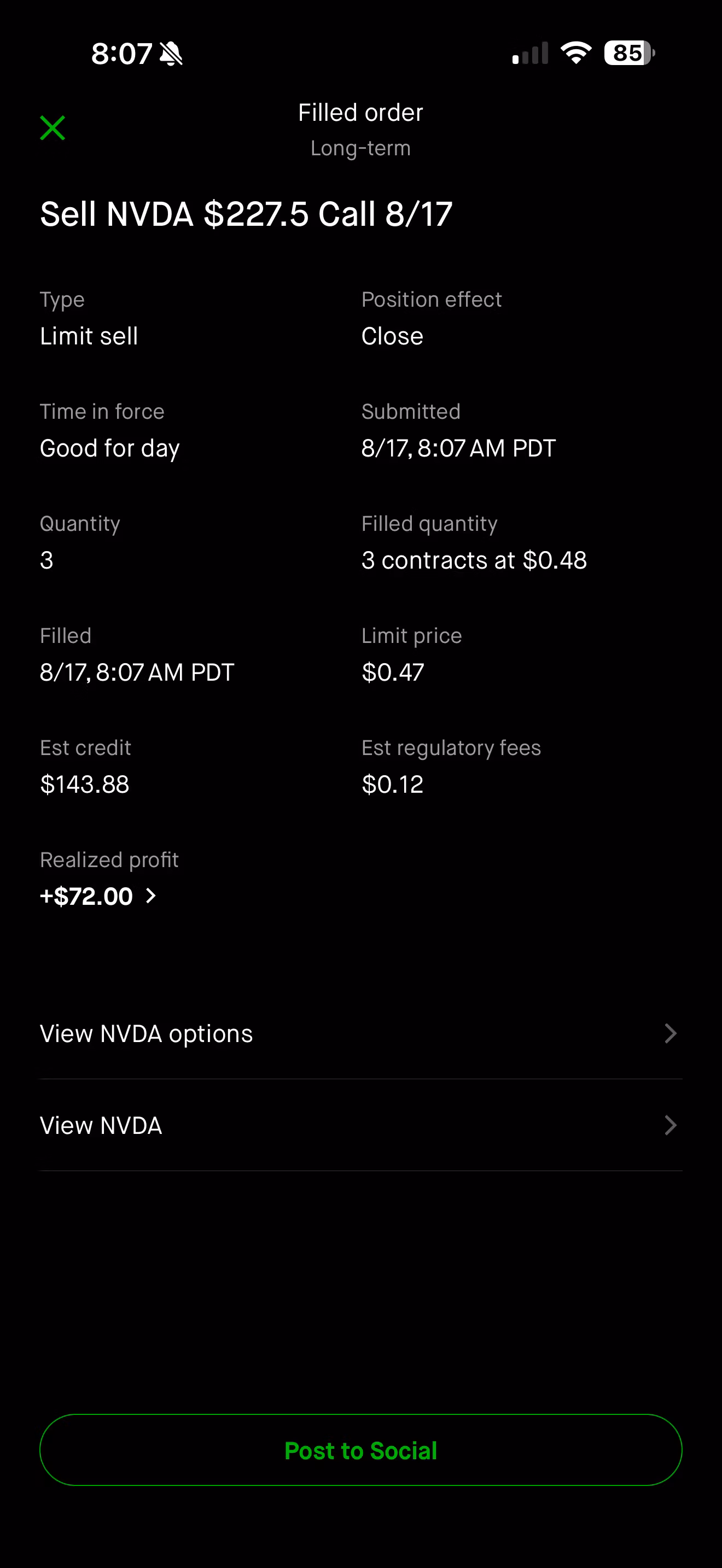Screen dimensions: 722x1568
Task: Tap the +$72.00 realized profit value
Action: 86,896
